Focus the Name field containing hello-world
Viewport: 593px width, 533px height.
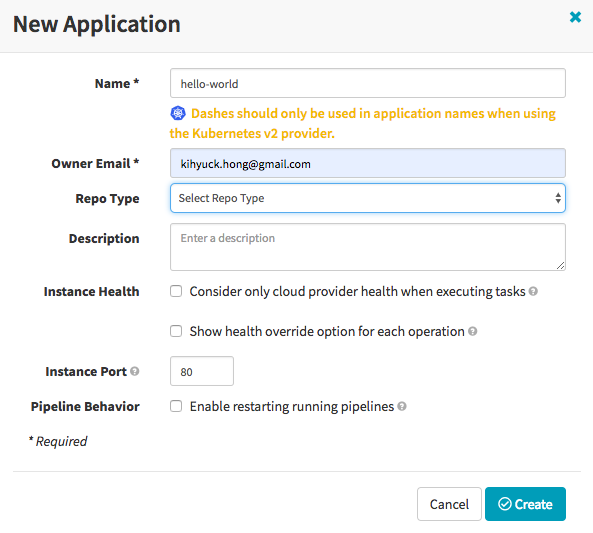[x=368, y=83]
